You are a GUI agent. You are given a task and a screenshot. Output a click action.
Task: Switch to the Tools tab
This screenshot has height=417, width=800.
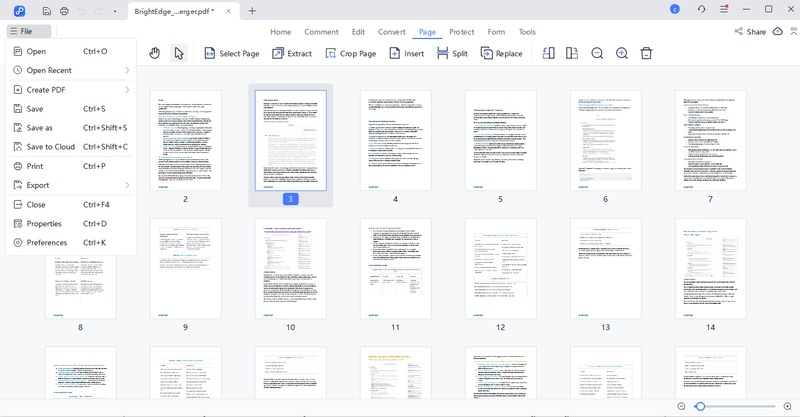click(x=527, y=32)
